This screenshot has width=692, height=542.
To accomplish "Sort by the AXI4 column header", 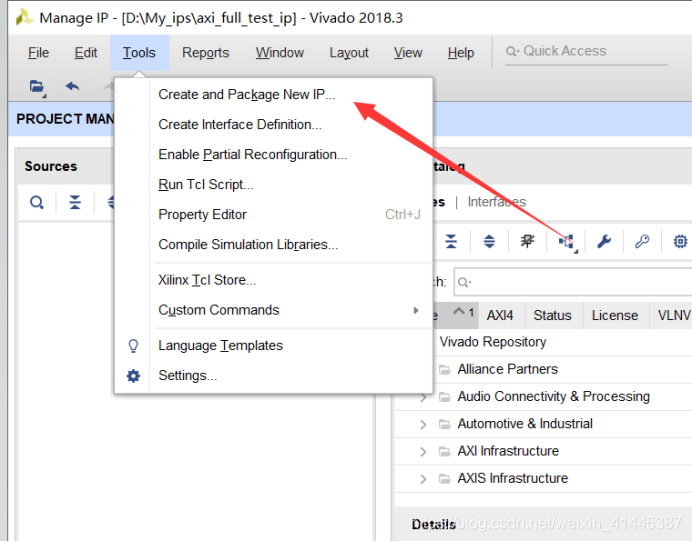I will (501, 316).
